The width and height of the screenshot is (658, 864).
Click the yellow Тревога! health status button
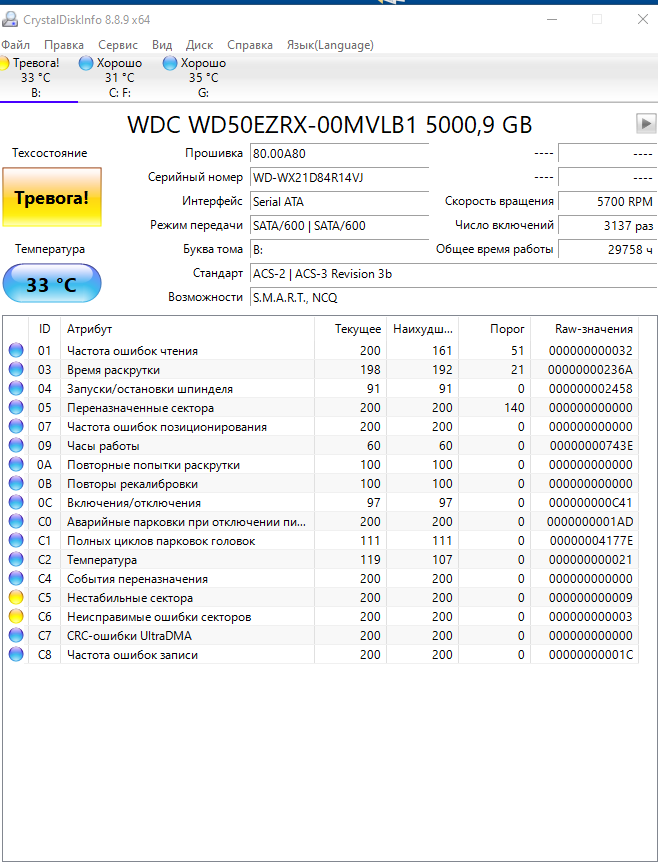coord(52,197)
